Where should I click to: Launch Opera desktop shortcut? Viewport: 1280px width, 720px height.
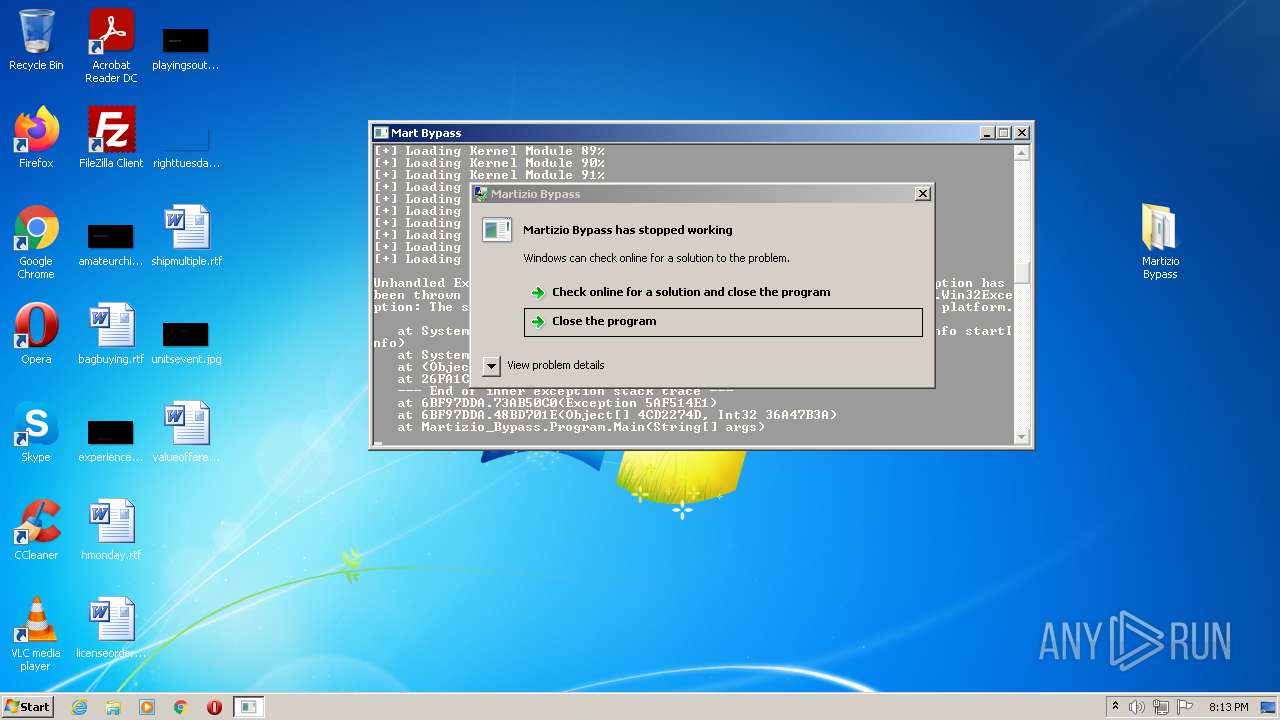36,334
